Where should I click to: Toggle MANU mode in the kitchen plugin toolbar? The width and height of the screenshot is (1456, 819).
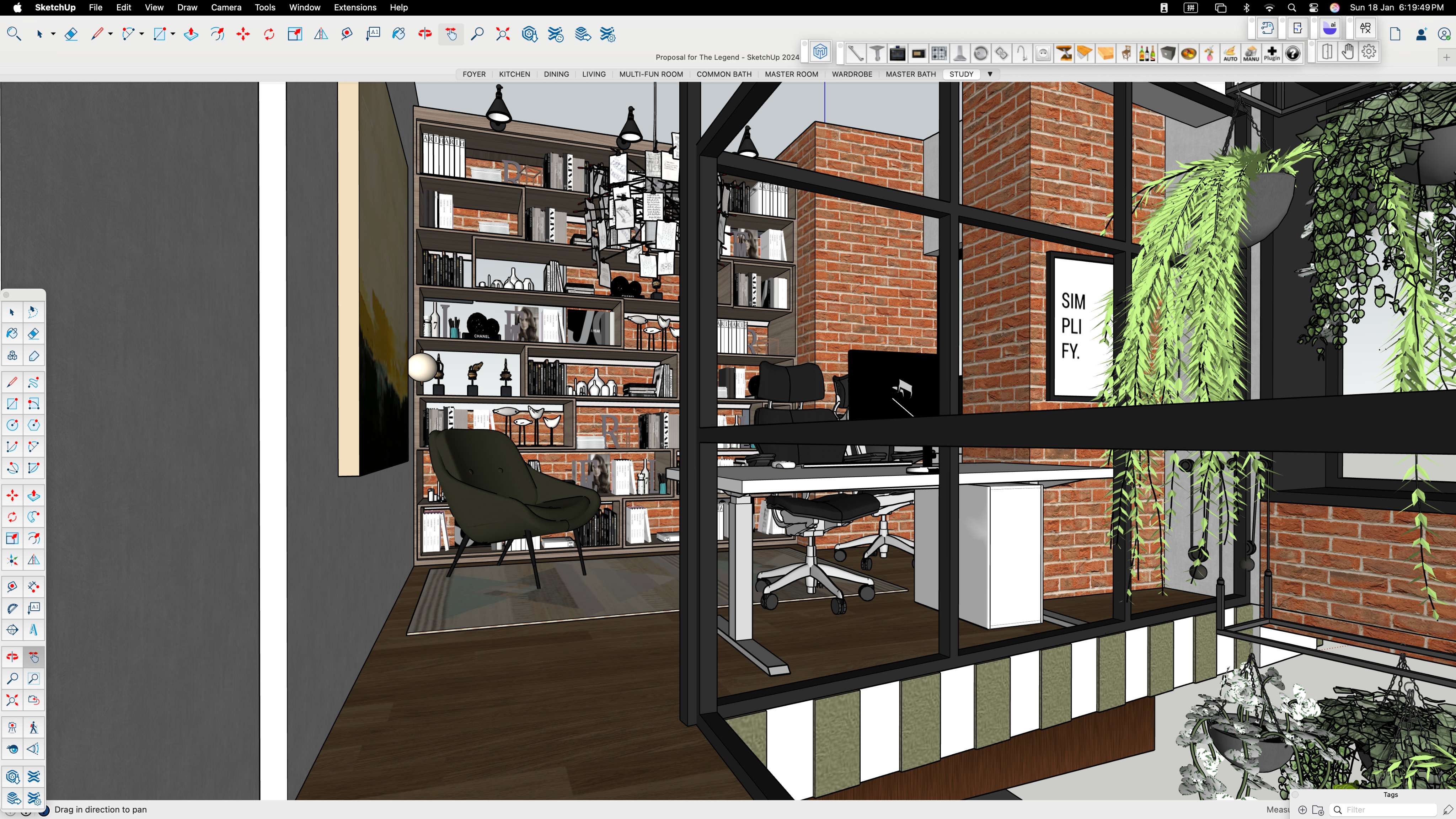(x=1251, y=54)
